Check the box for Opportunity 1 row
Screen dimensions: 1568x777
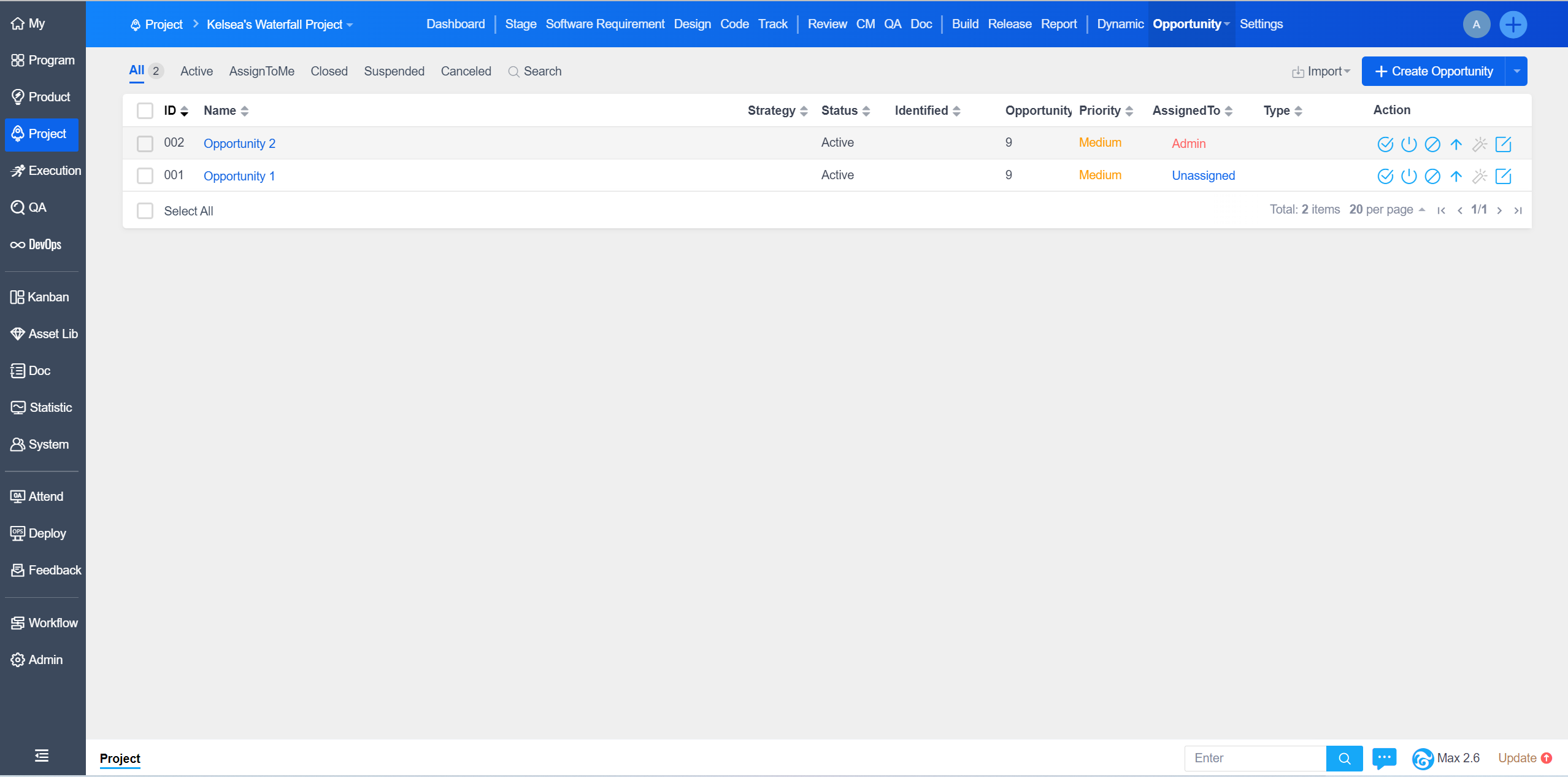[145, 176]
